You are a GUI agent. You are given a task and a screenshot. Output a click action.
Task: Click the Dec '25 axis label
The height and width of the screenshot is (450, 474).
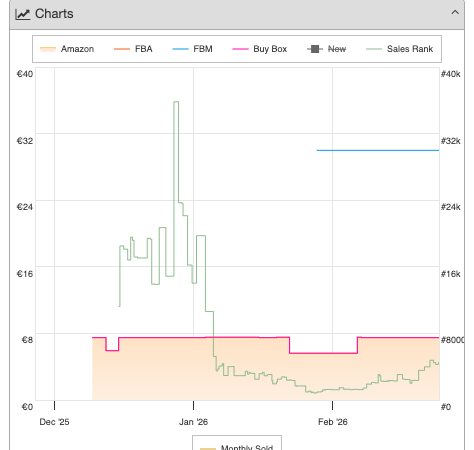pyautogui.click(x=54, y=422)
